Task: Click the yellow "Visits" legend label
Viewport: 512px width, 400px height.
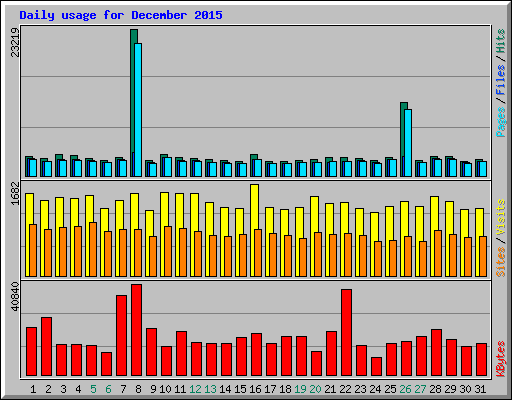Action: pos(501,217)
